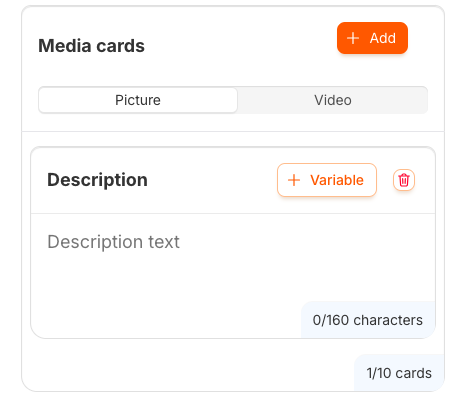The height and width of the screenshot is (404, 450).
Task: Click the Description heading label
Action: tap(97, 180)
